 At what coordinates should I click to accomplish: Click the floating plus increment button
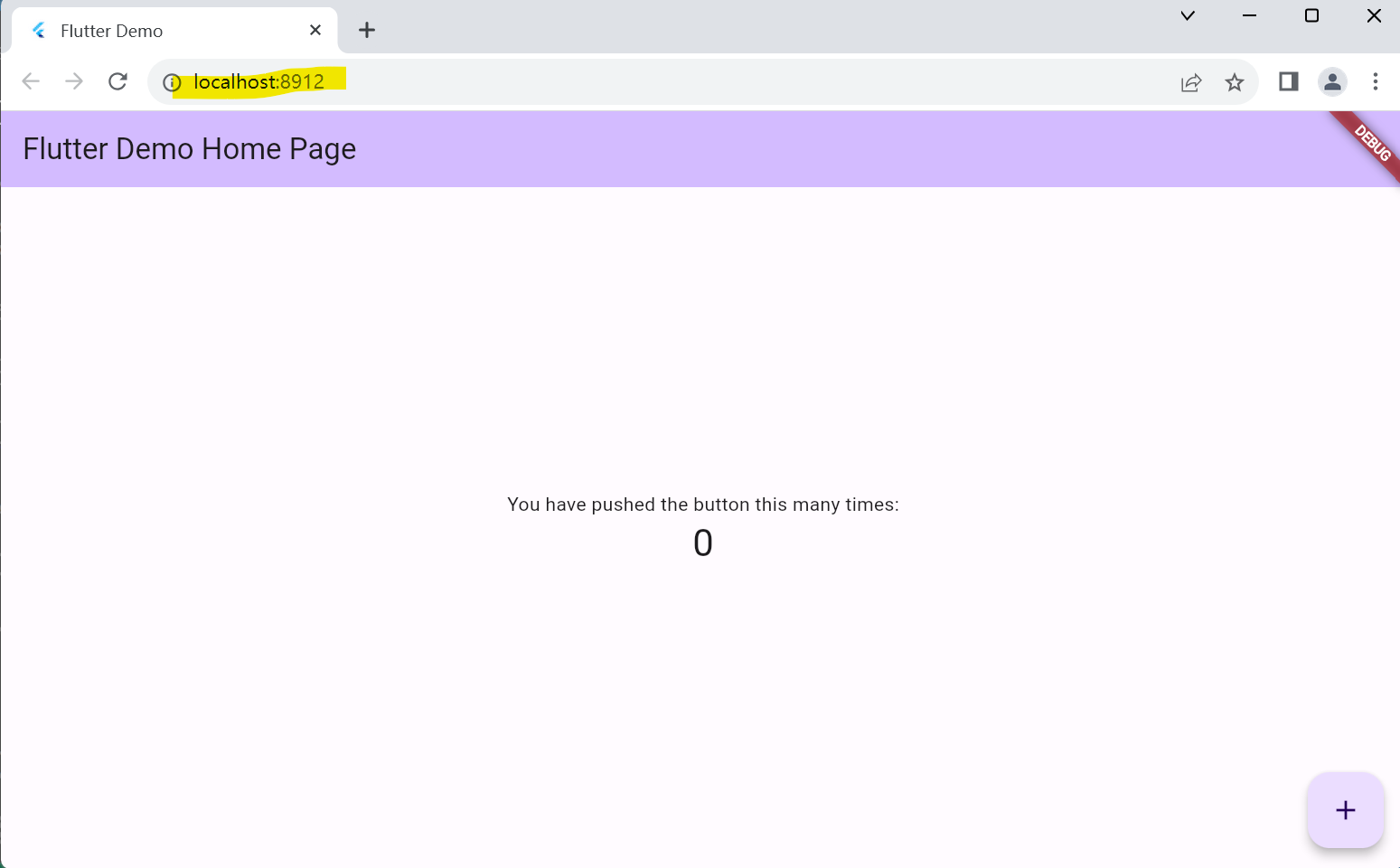1345,810
